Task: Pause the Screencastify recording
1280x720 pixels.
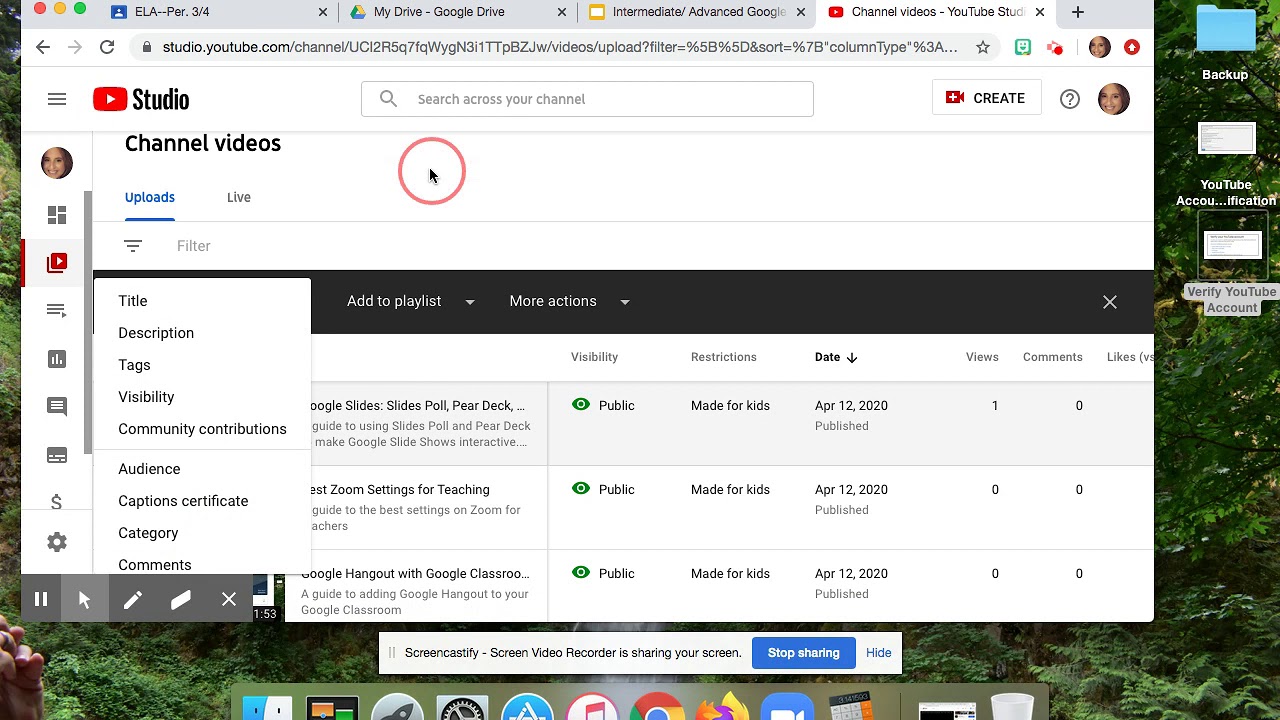Action: tap(41, 600)
